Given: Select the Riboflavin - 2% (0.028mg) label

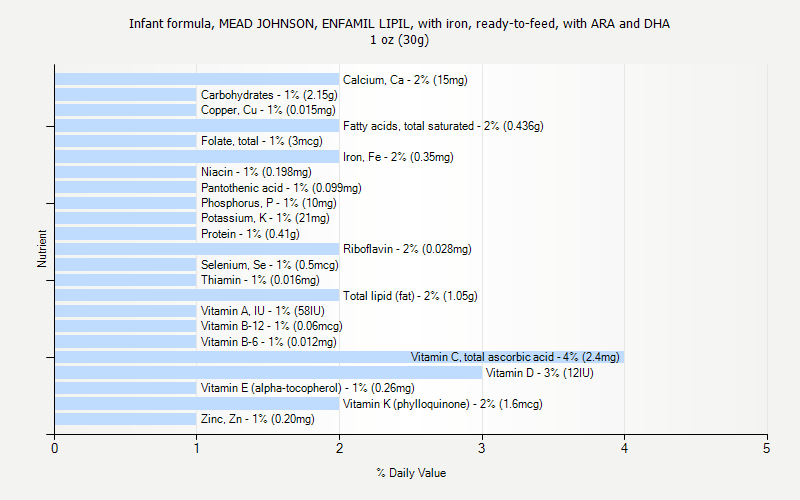Looking at the screenshot, I should (407, 249).
